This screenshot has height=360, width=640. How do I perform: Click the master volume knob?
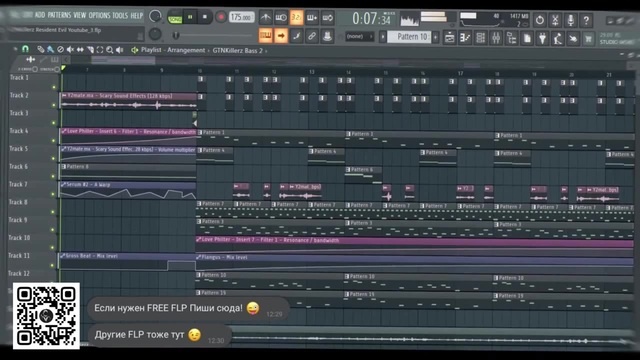pyautogui.click(x=155, y=16)
